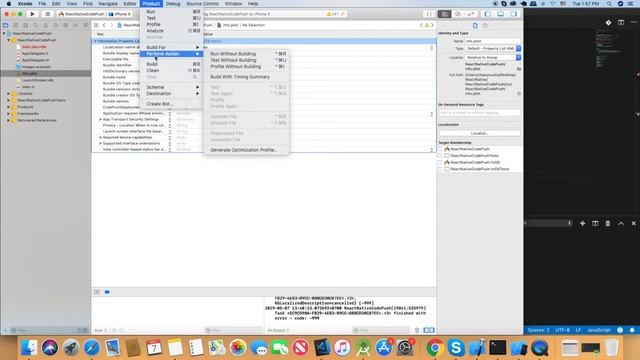
Task: Expand the Frameworks folder in the navigator
Action: tap(8, 113)
